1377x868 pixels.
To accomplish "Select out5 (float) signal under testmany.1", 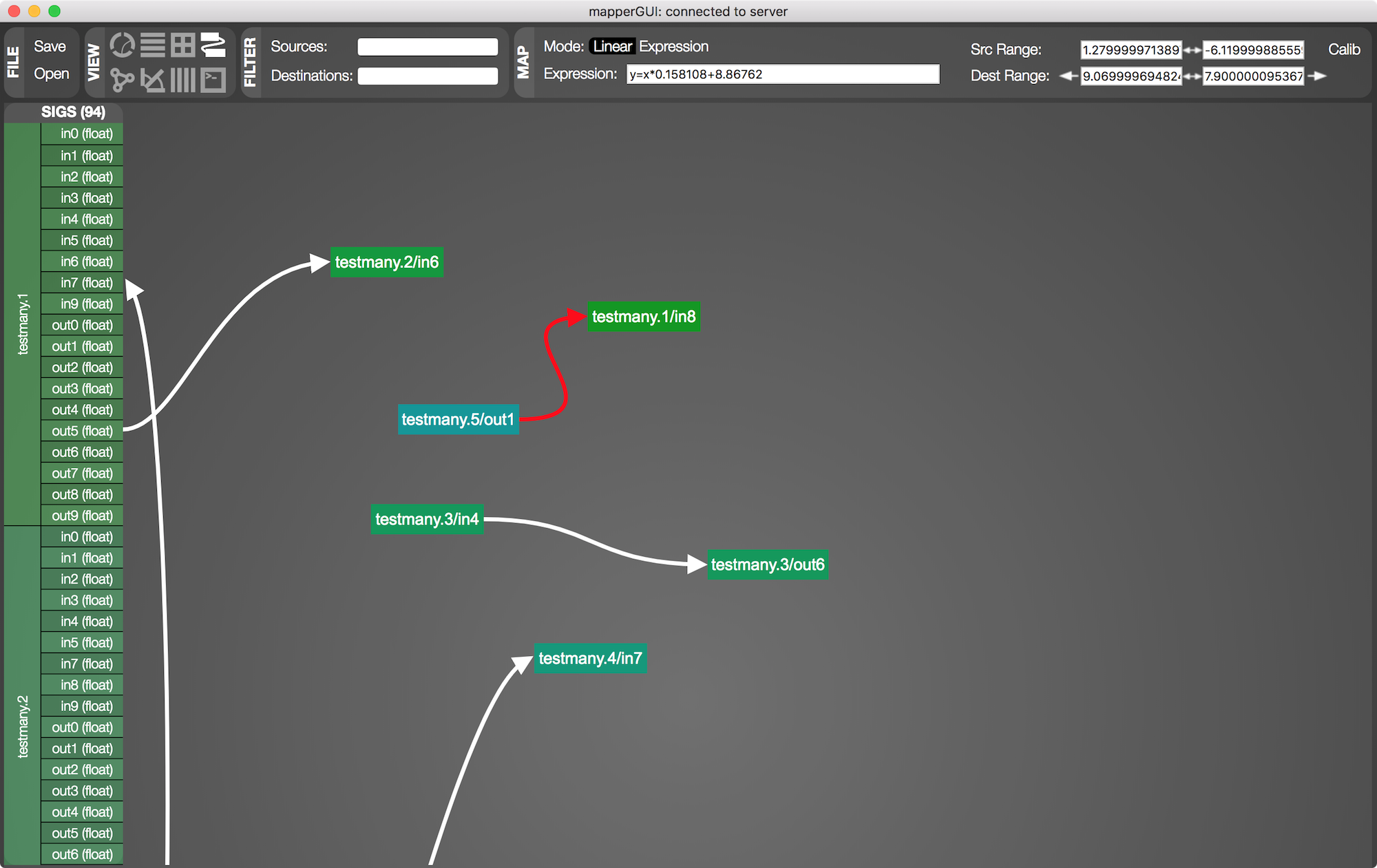I will tap(82, 431).
